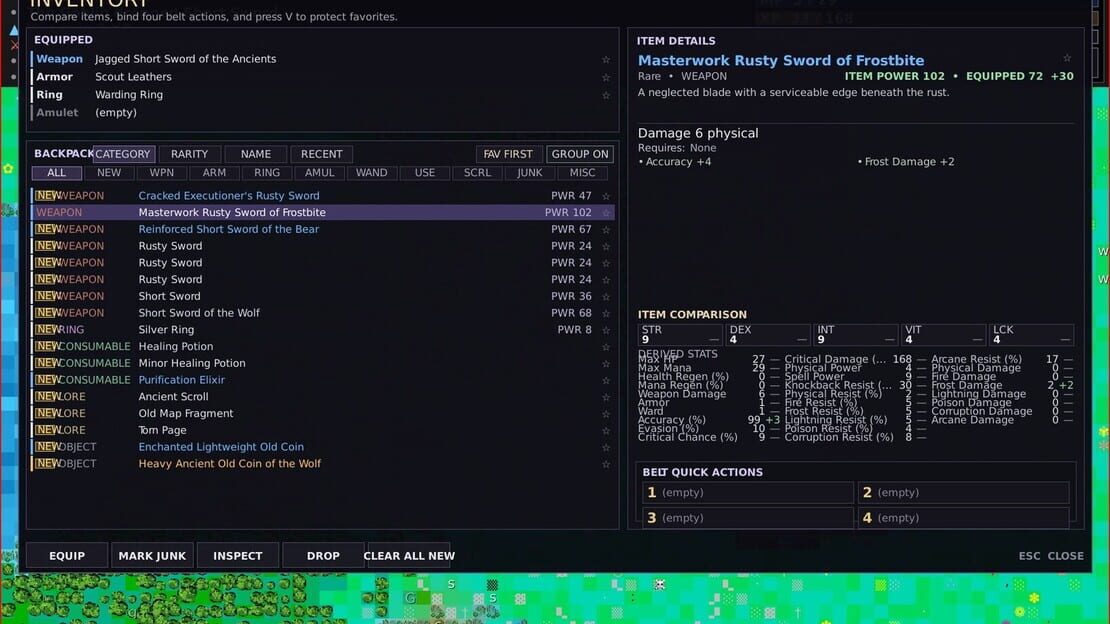
Task: Star the Masterwork Rusty Sword of Frostbite row
Action: tap(606, 212)
